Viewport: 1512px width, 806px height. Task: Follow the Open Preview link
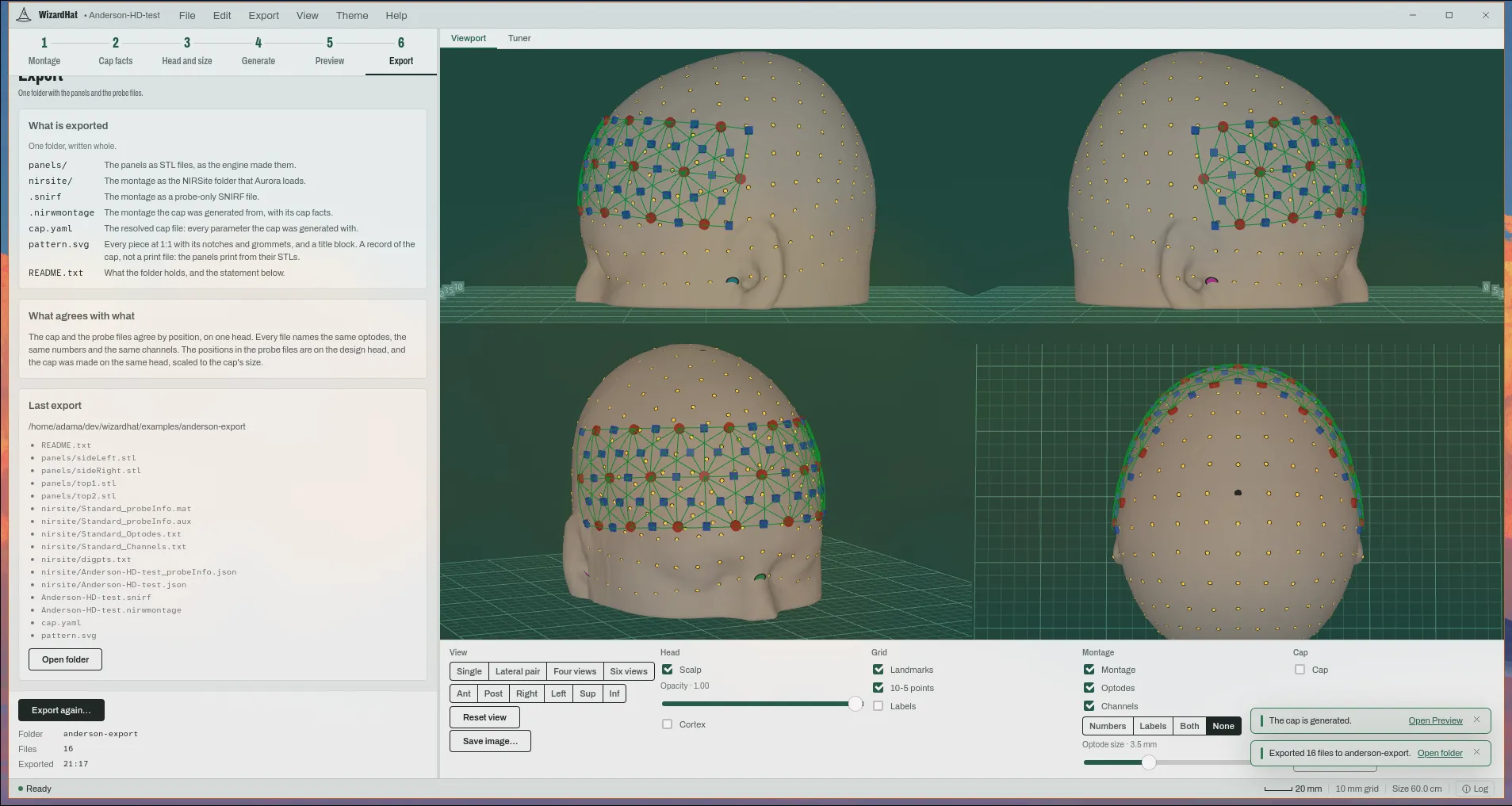pos(1435,720)
